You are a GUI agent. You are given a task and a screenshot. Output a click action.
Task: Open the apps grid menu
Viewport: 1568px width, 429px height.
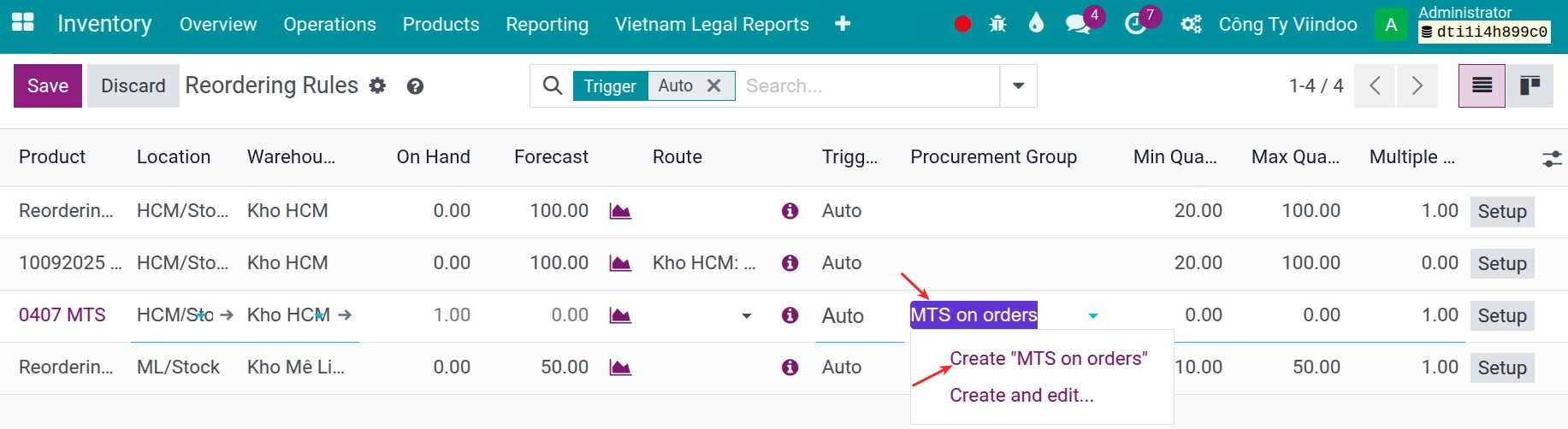coord(23,23)
